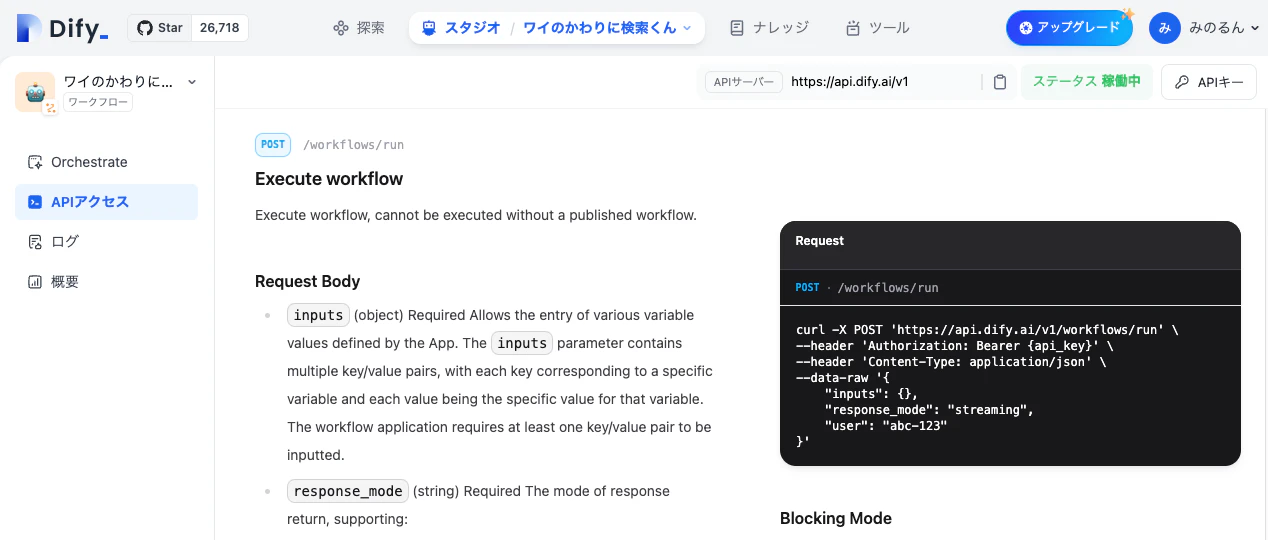Click the 概要 chart icon
Image resolution: width=1268 pixels, height=540 pixels.
(35, 282)
